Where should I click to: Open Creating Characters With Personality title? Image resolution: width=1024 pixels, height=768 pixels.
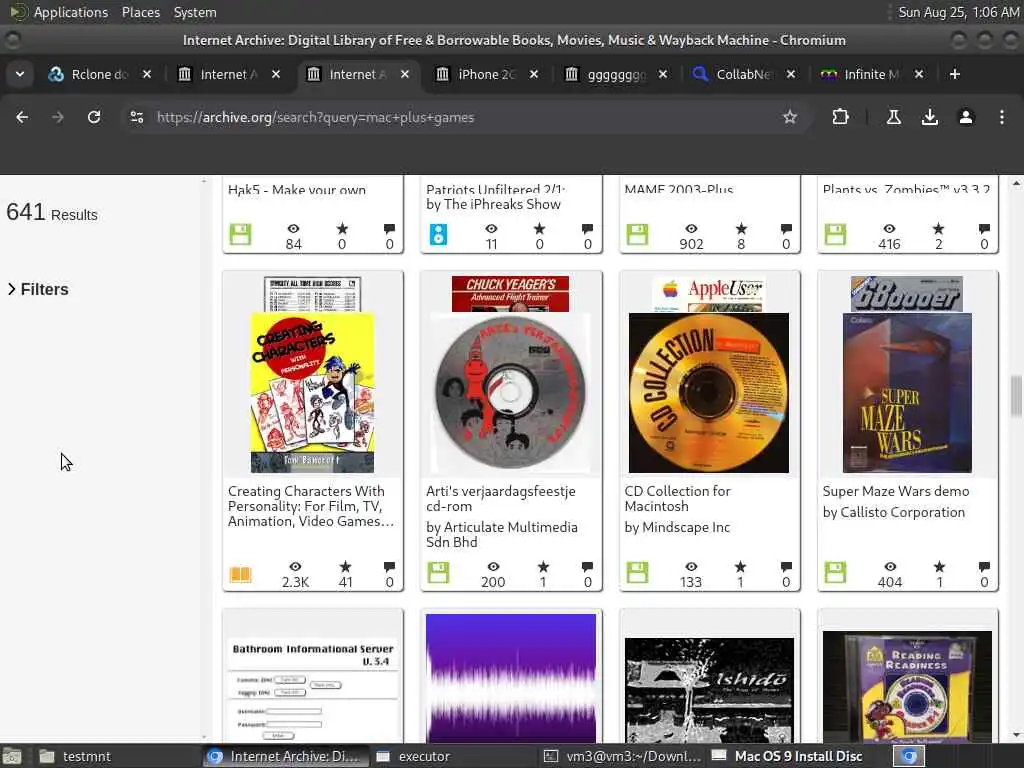coord(311,506)
